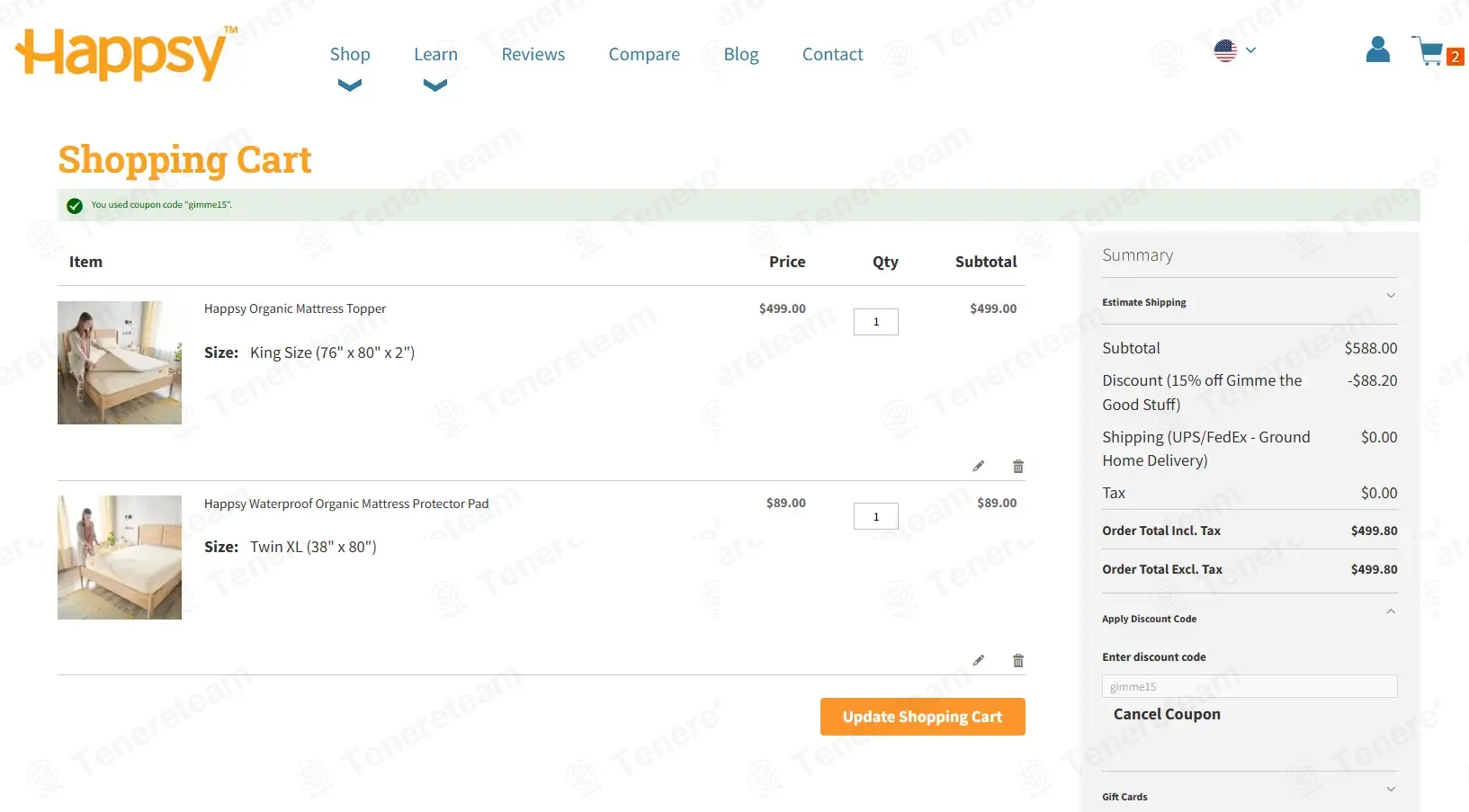Expand the Learn menu chevron
1469x812 pixels.
(x=435, y=85)
